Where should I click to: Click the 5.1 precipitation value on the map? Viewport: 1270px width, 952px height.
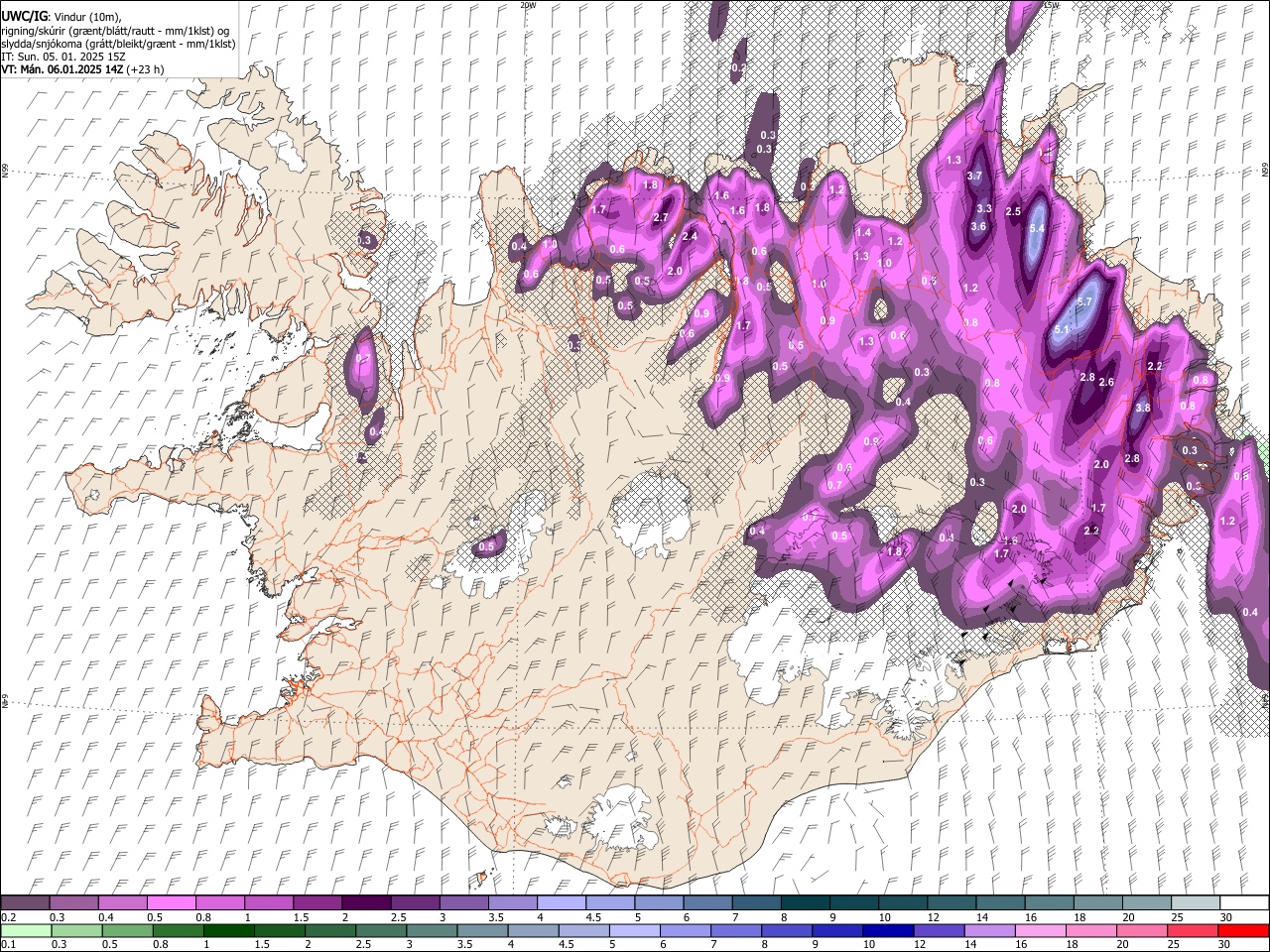pyautogui.click(x=1062, y=329)
